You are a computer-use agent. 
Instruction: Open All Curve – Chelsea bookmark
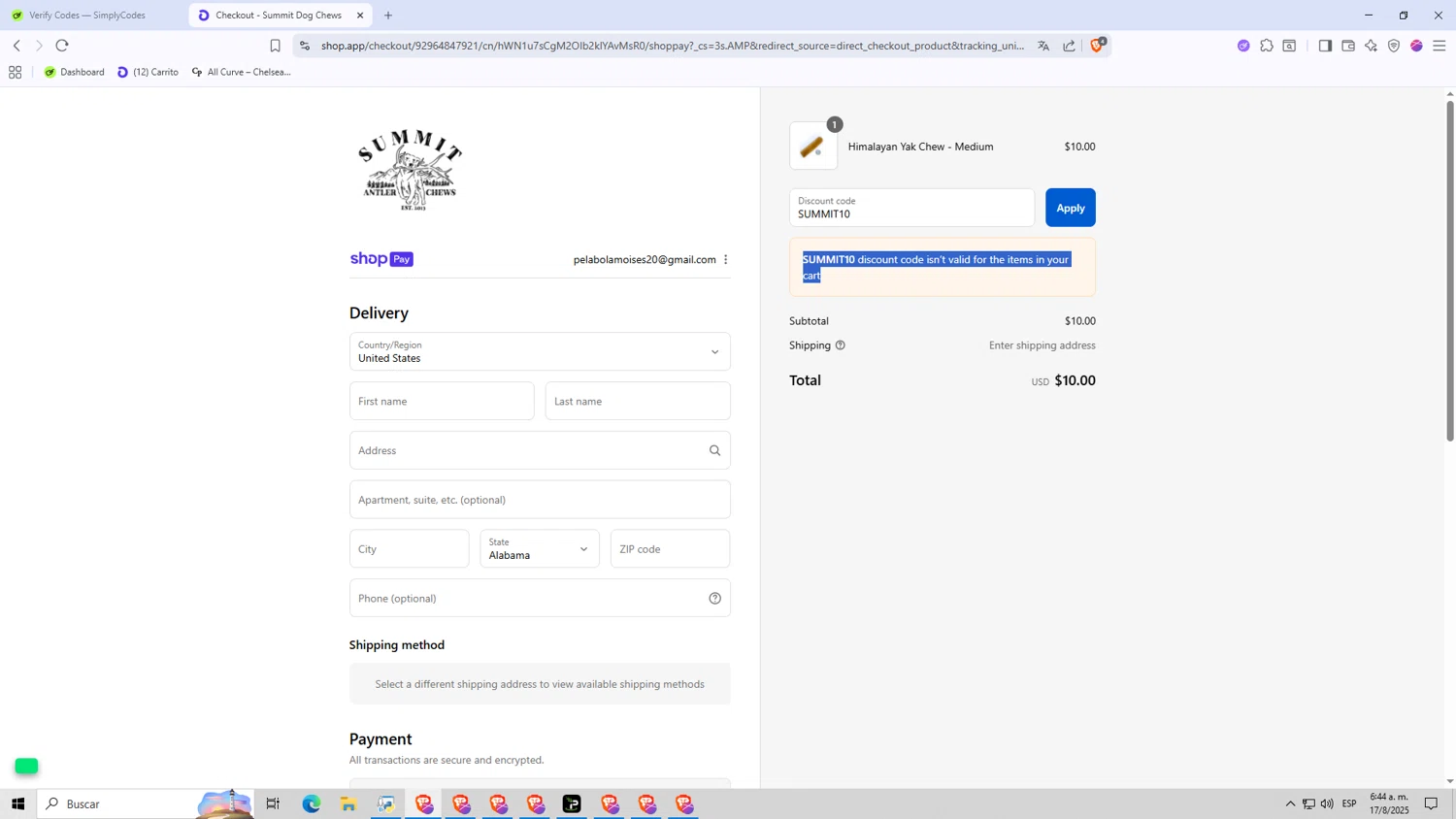click(242, 72)
